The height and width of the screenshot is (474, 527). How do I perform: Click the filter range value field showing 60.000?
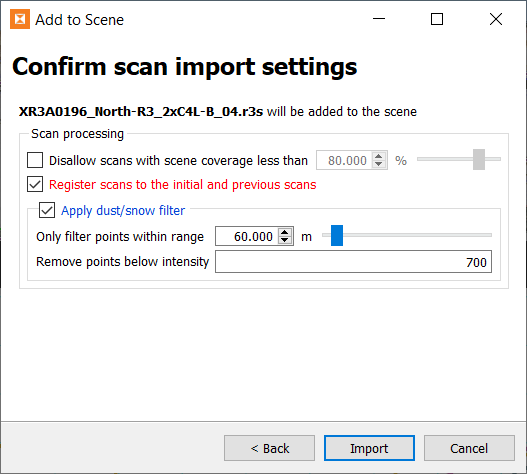248,236
